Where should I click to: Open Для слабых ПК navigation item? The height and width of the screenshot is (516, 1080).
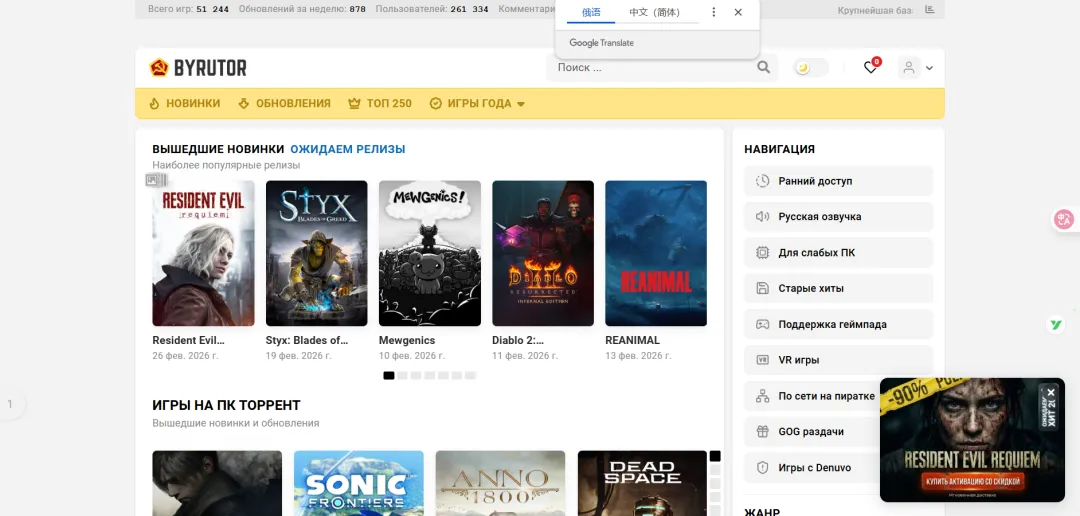pyautogui.click(x=838, y=253)
